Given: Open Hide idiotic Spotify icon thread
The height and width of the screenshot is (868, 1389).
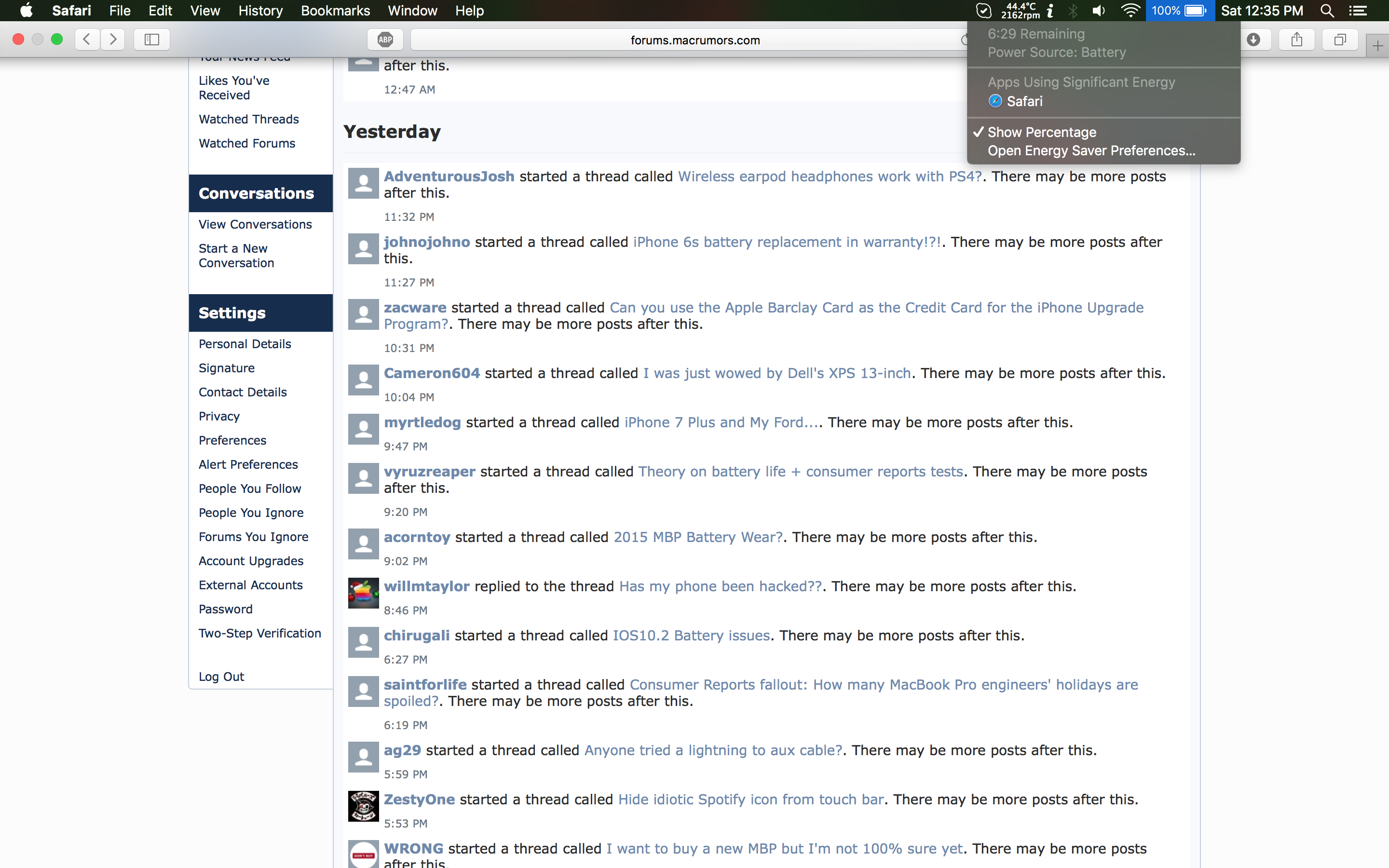Looking at the screenshot, I should [751, 799].
